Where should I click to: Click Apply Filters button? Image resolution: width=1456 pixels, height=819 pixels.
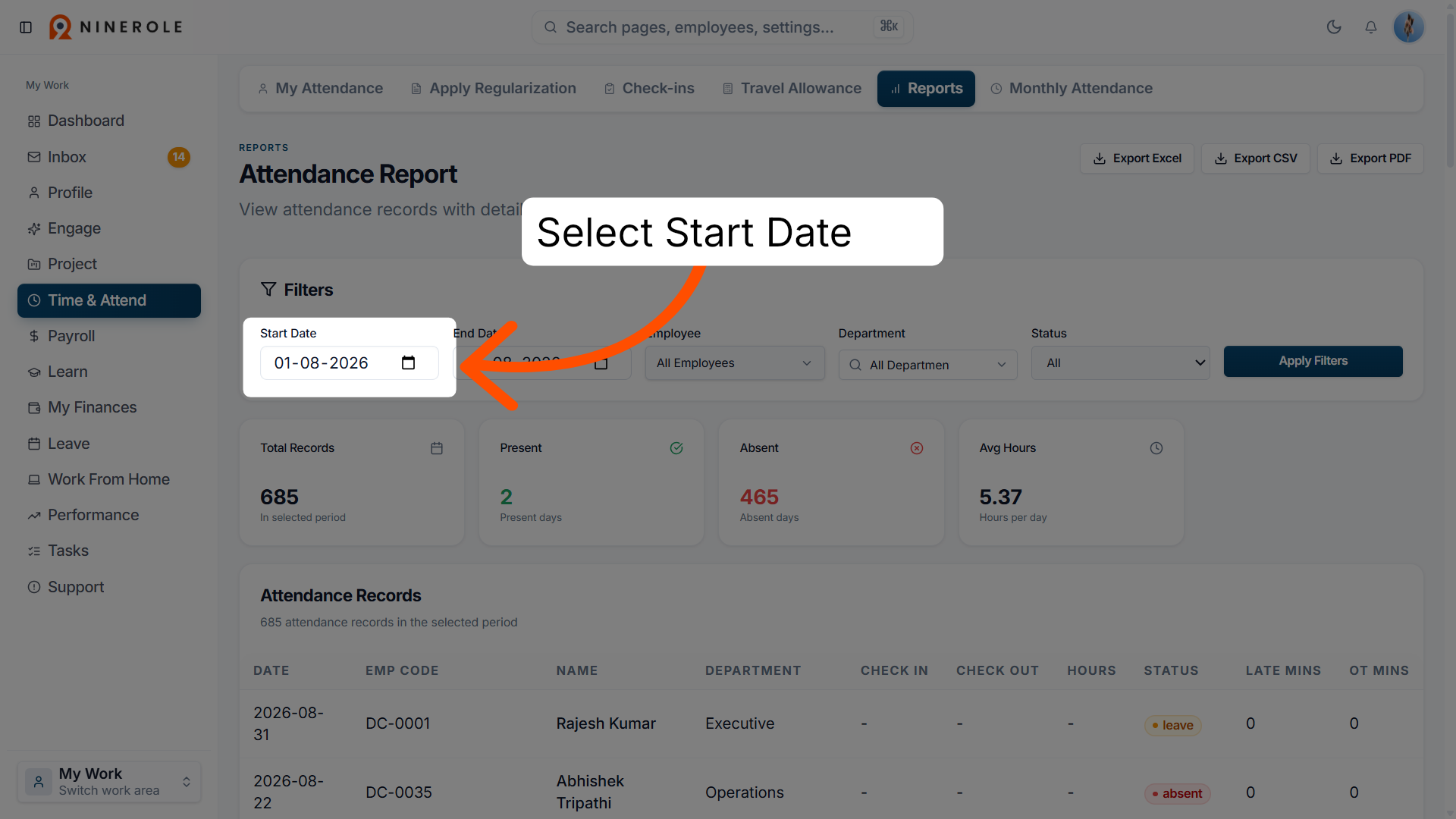(1313, 362)
